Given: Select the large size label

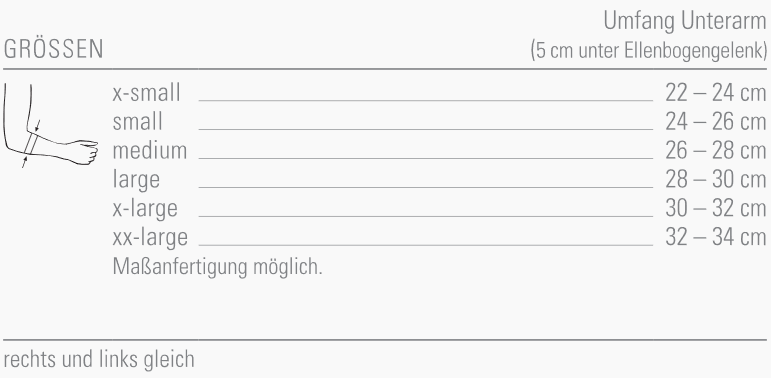Looking at the screenshot, I should coord(136,180).
